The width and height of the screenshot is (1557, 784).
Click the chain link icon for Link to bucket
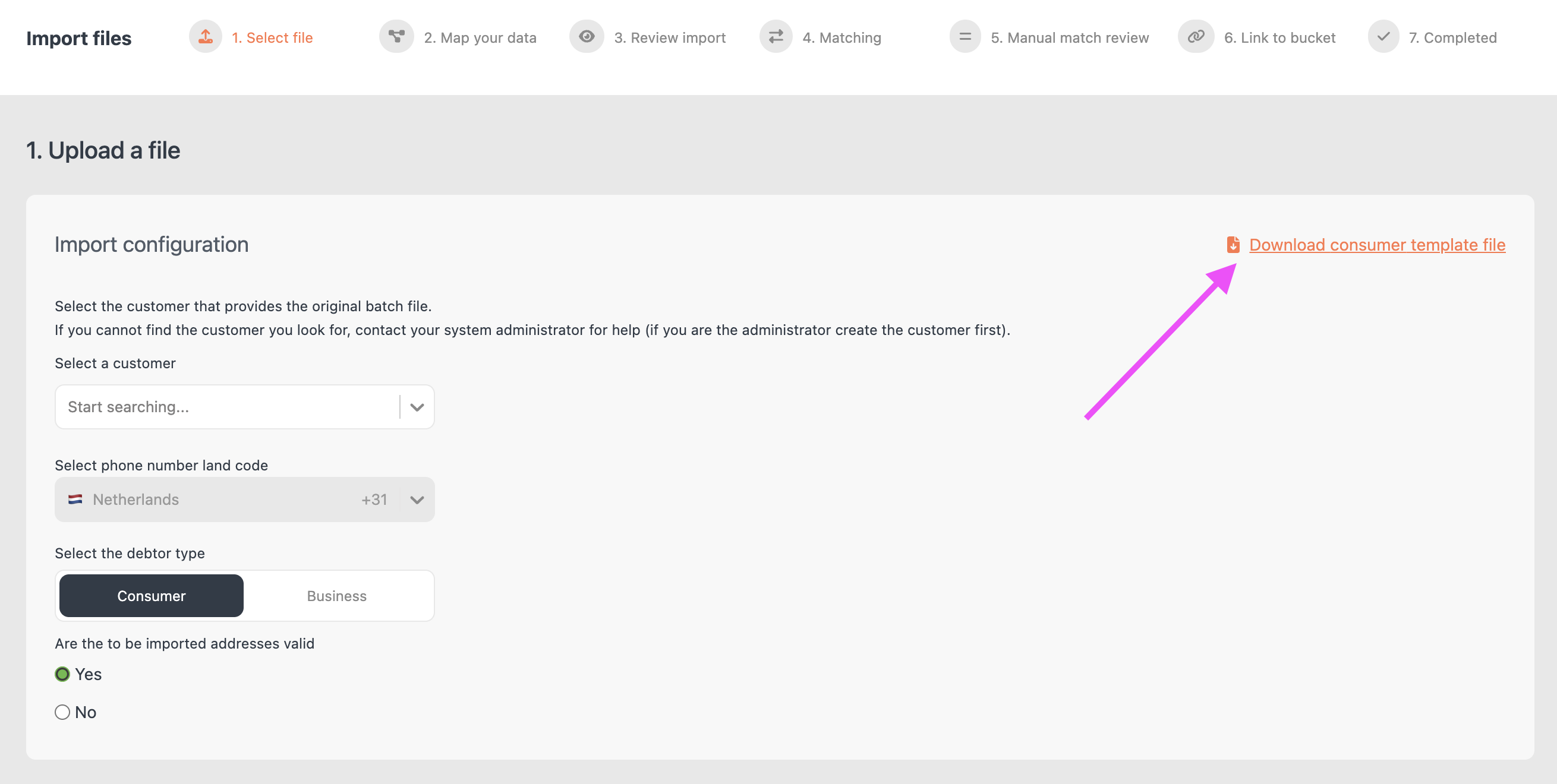pos(1196,37)
